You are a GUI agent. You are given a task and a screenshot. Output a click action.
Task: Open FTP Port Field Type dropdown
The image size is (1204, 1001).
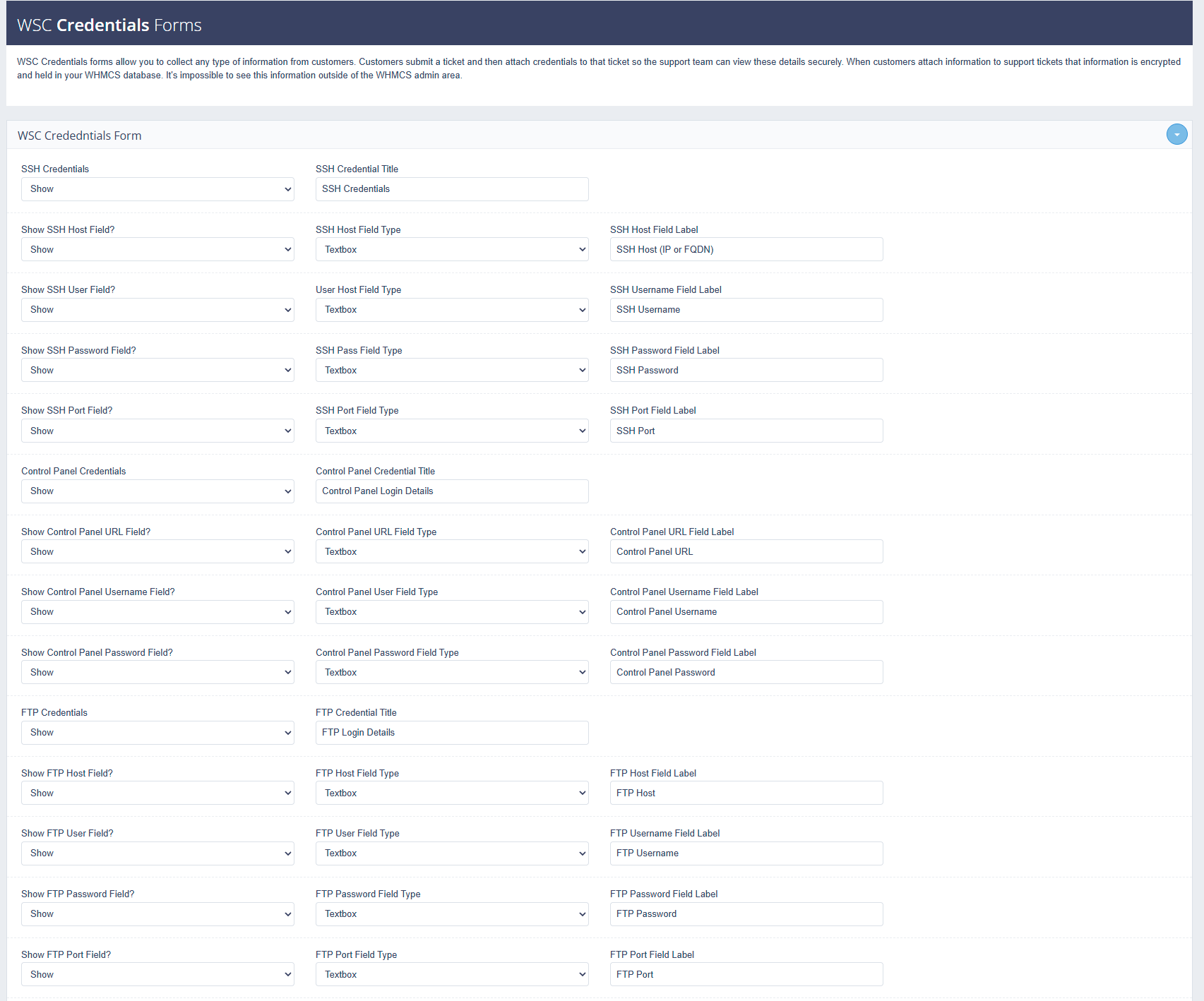[452, 974]
